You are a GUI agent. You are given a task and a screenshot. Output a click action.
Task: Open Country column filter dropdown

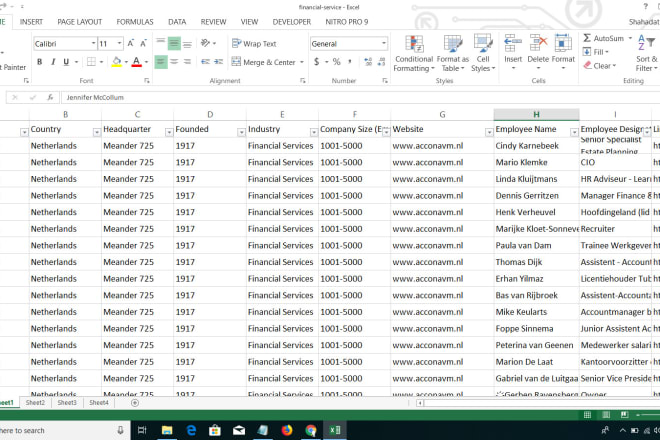point(96,132)
